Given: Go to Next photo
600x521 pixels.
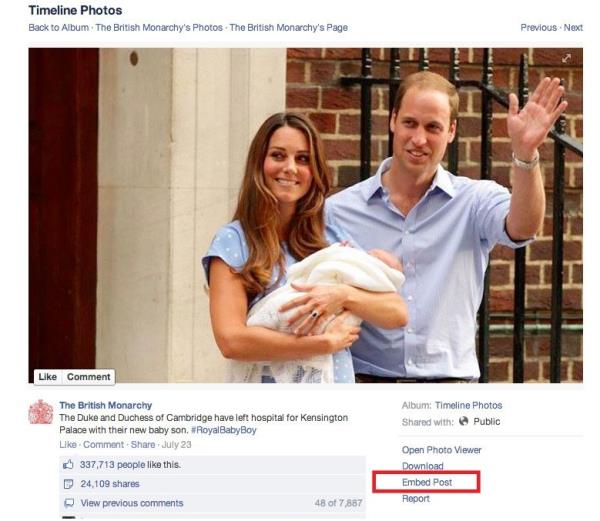Looking at the screenshot, I should [x=573, y=28].
